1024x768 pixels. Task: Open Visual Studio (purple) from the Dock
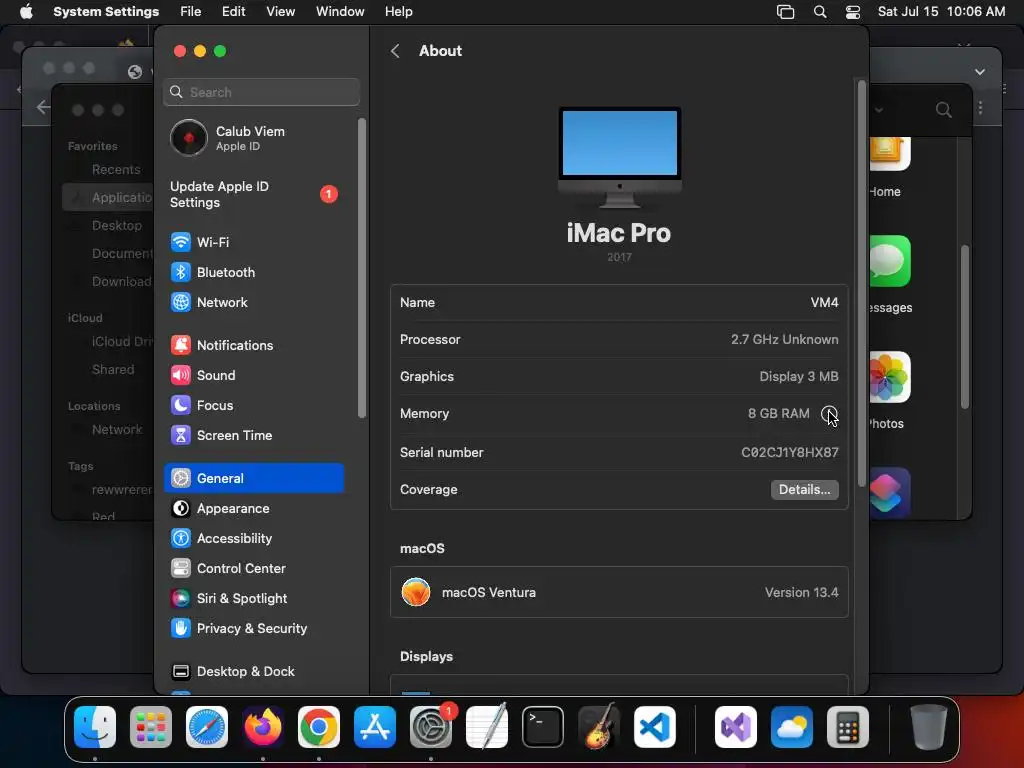tap(736, 727)
